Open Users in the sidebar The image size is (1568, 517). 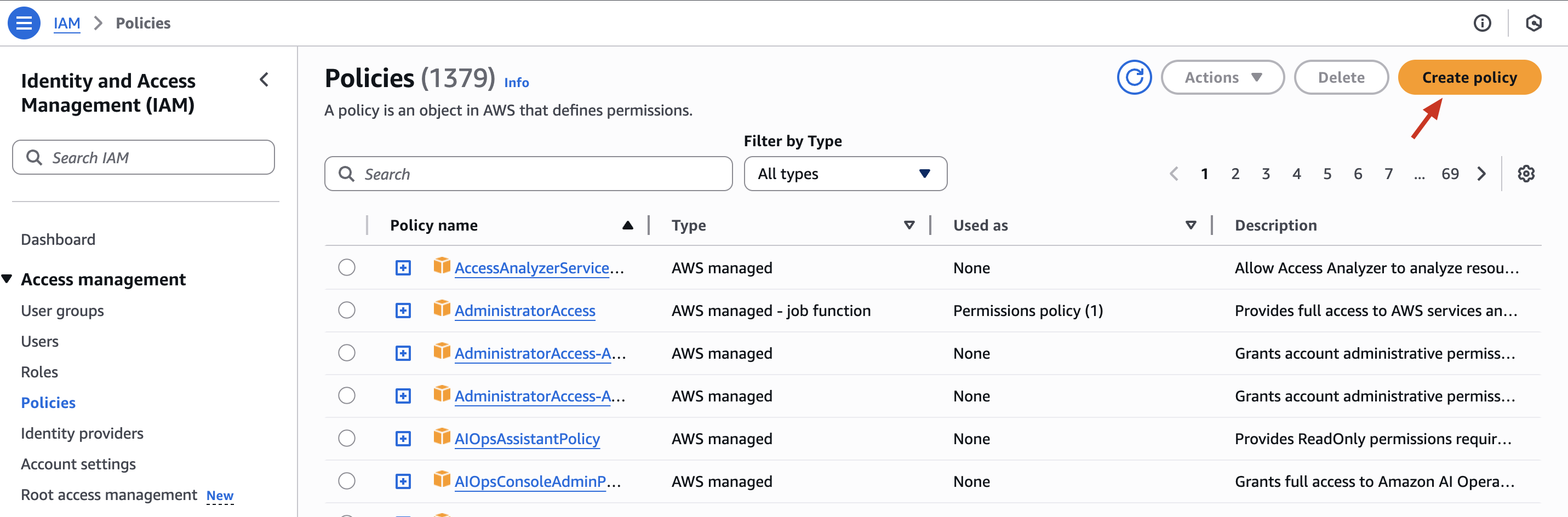coord(39,341)
